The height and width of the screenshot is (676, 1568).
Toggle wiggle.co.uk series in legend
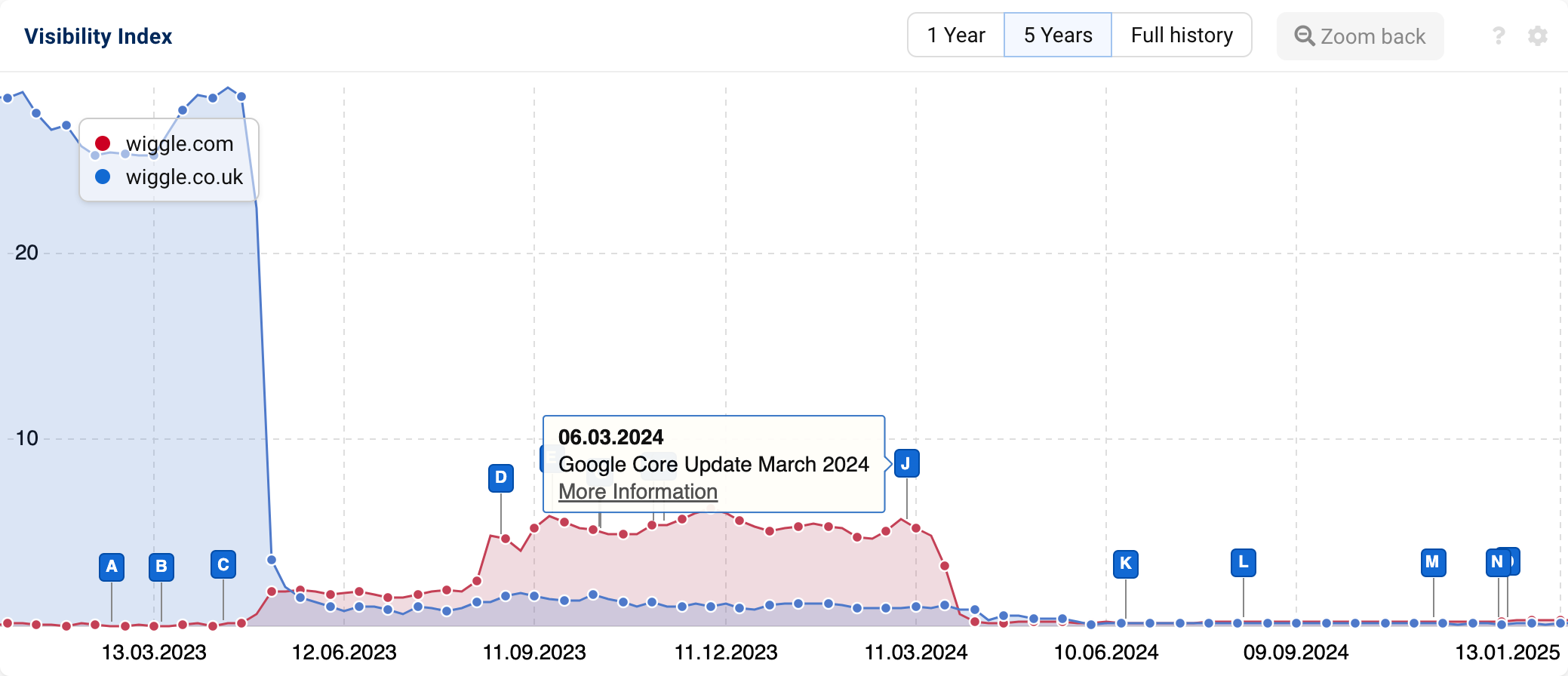pos(169,177)
